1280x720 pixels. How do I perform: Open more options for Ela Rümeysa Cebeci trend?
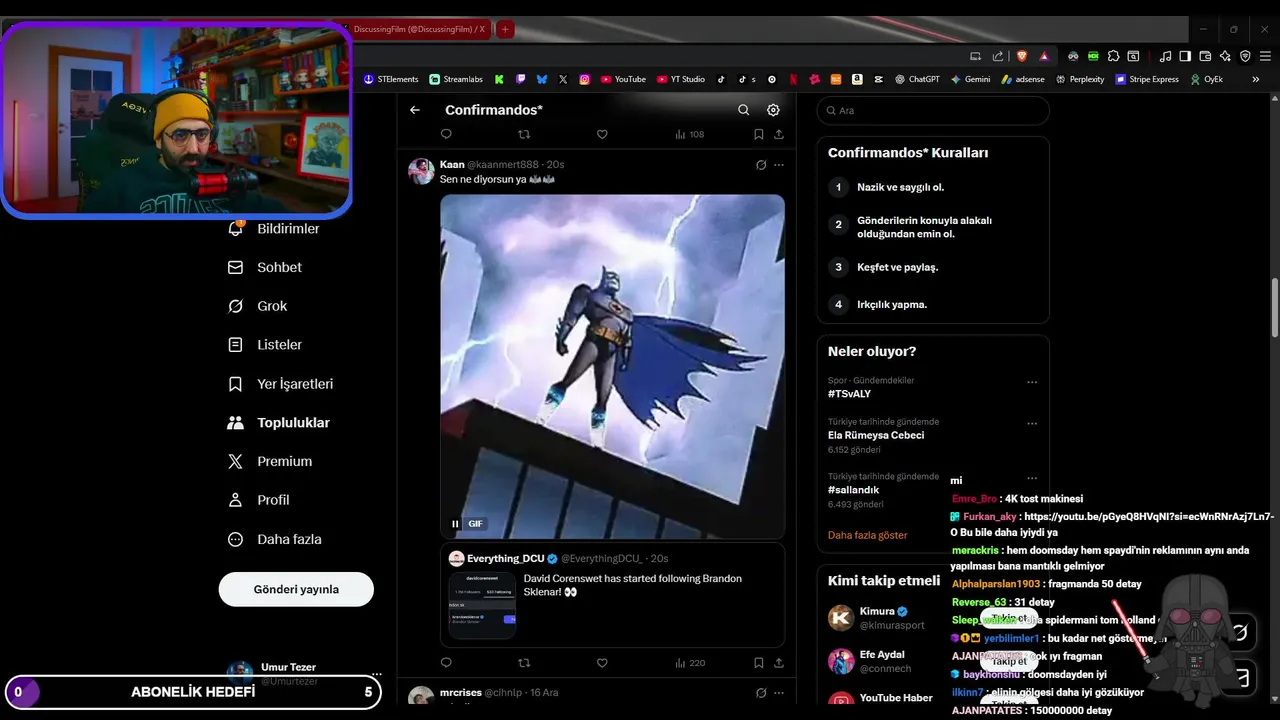(x=1032, y=423)
